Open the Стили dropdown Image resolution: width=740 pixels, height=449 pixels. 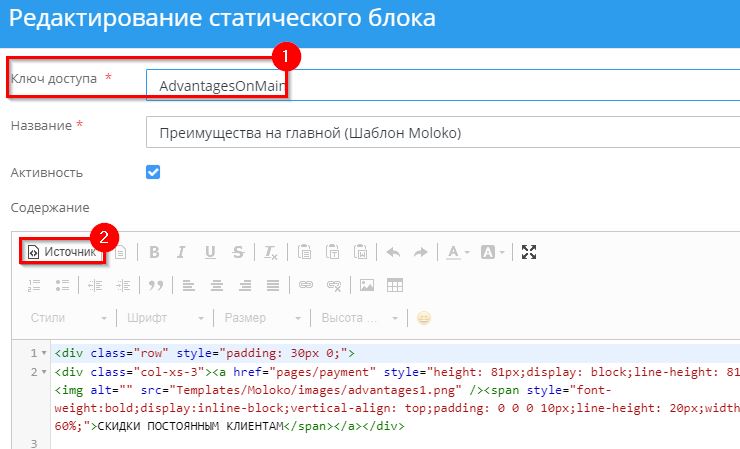[66, 318]
